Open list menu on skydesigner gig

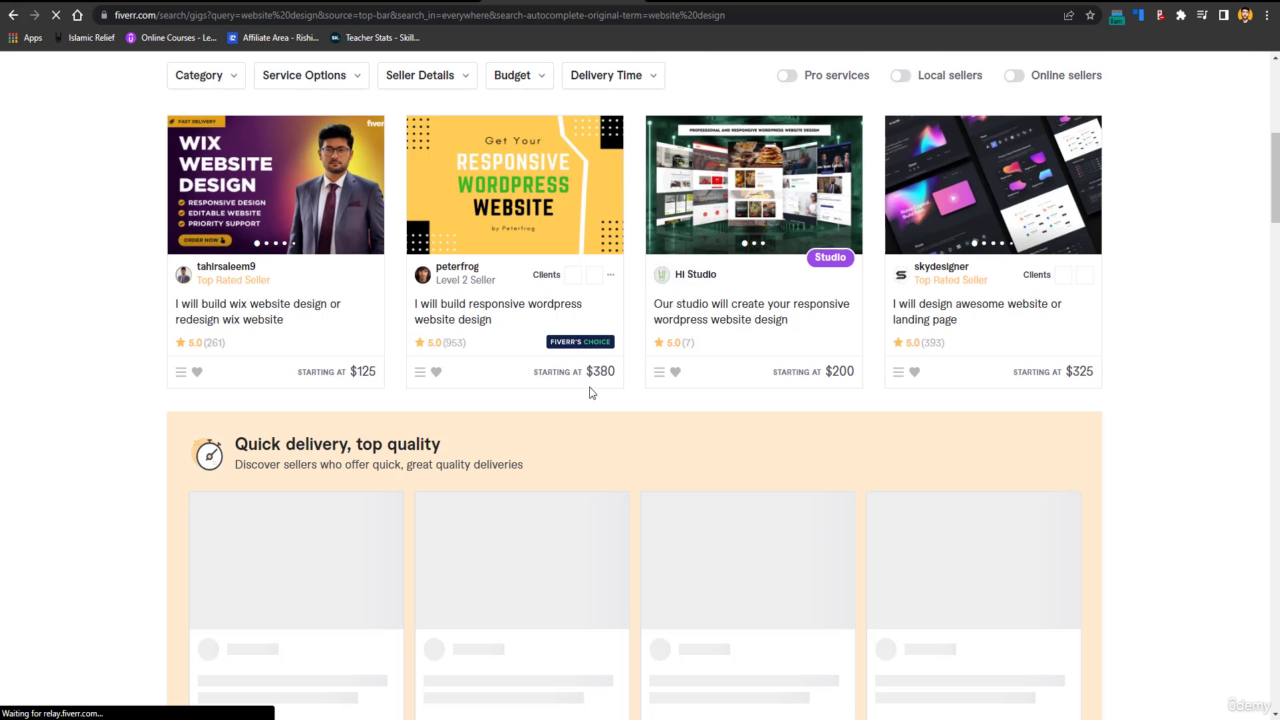click(898, 372)
